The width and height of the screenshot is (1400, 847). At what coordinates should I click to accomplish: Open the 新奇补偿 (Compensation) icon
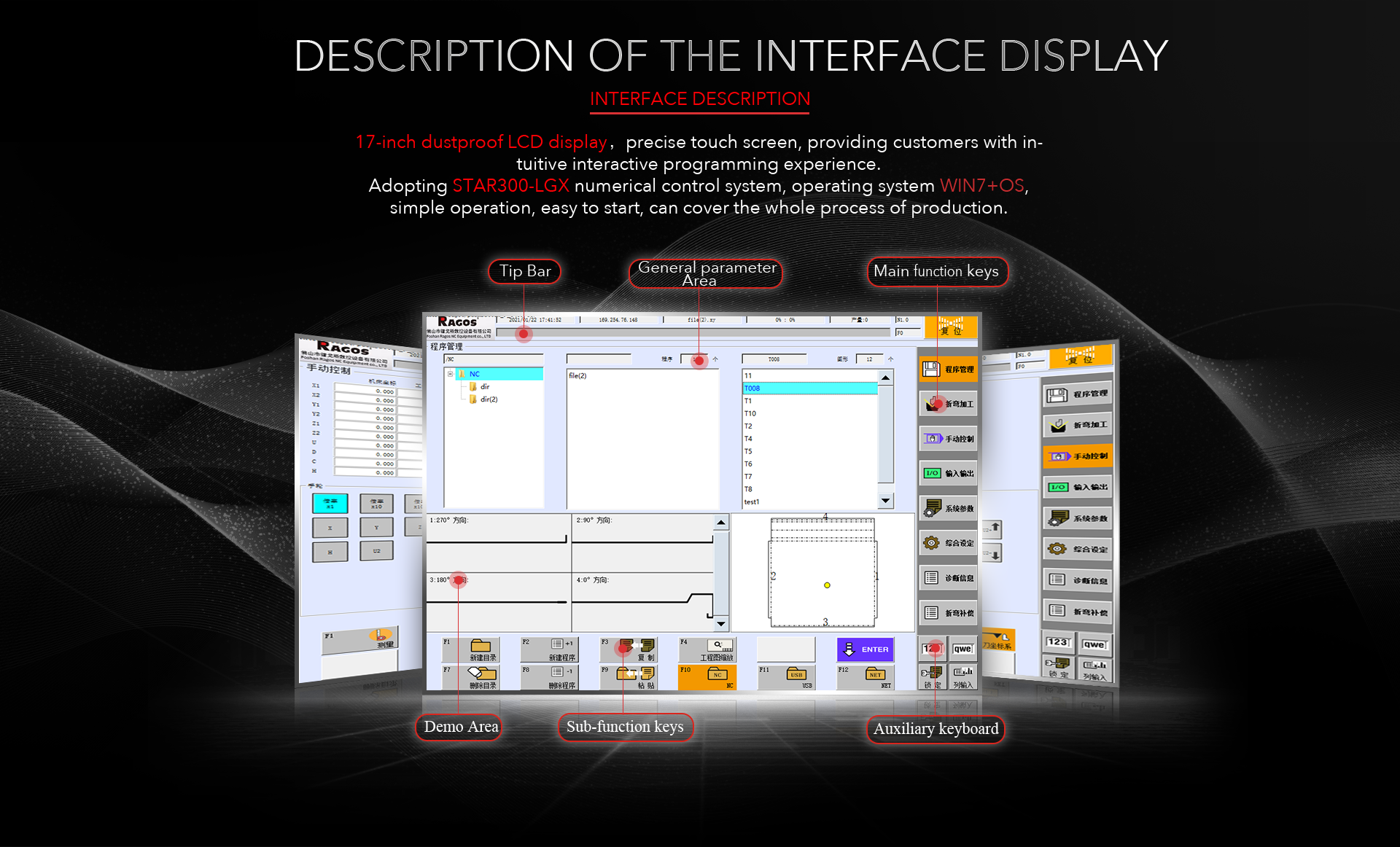tap(957, 614)
